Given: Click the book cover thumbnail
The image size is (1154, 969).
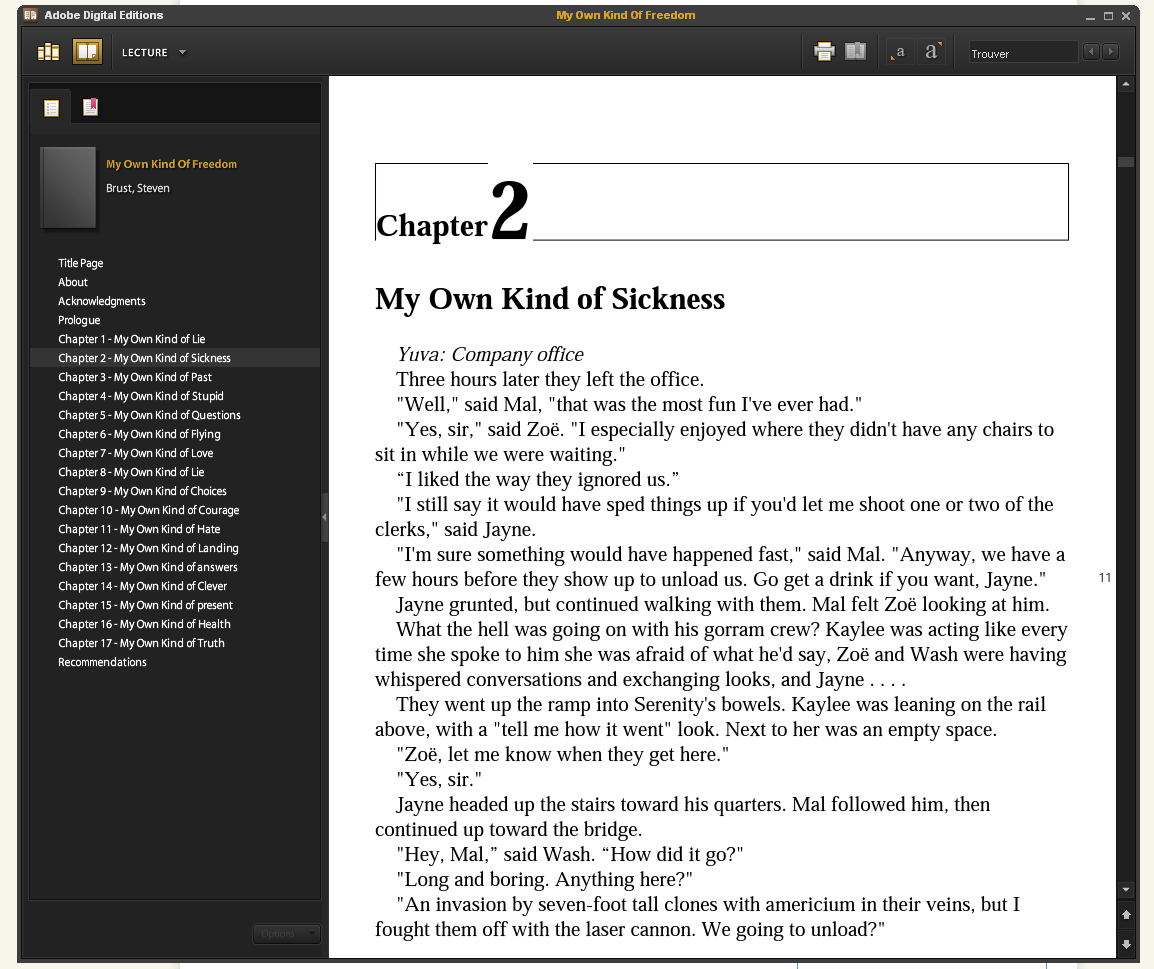Looking at the screenshot, I should click(x=68, y=188).
